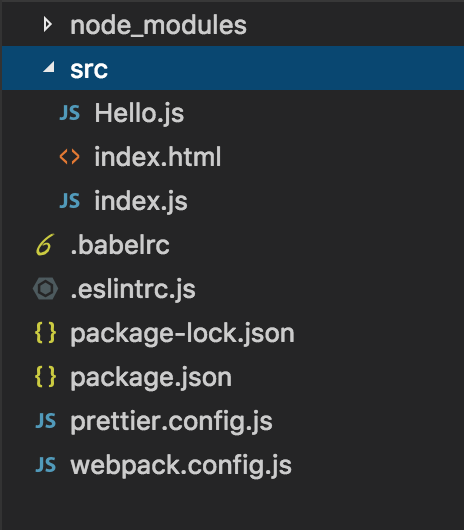Open the .eslintrc.js config file
Viewport: 464px width, 530px height.
point(133,290)
